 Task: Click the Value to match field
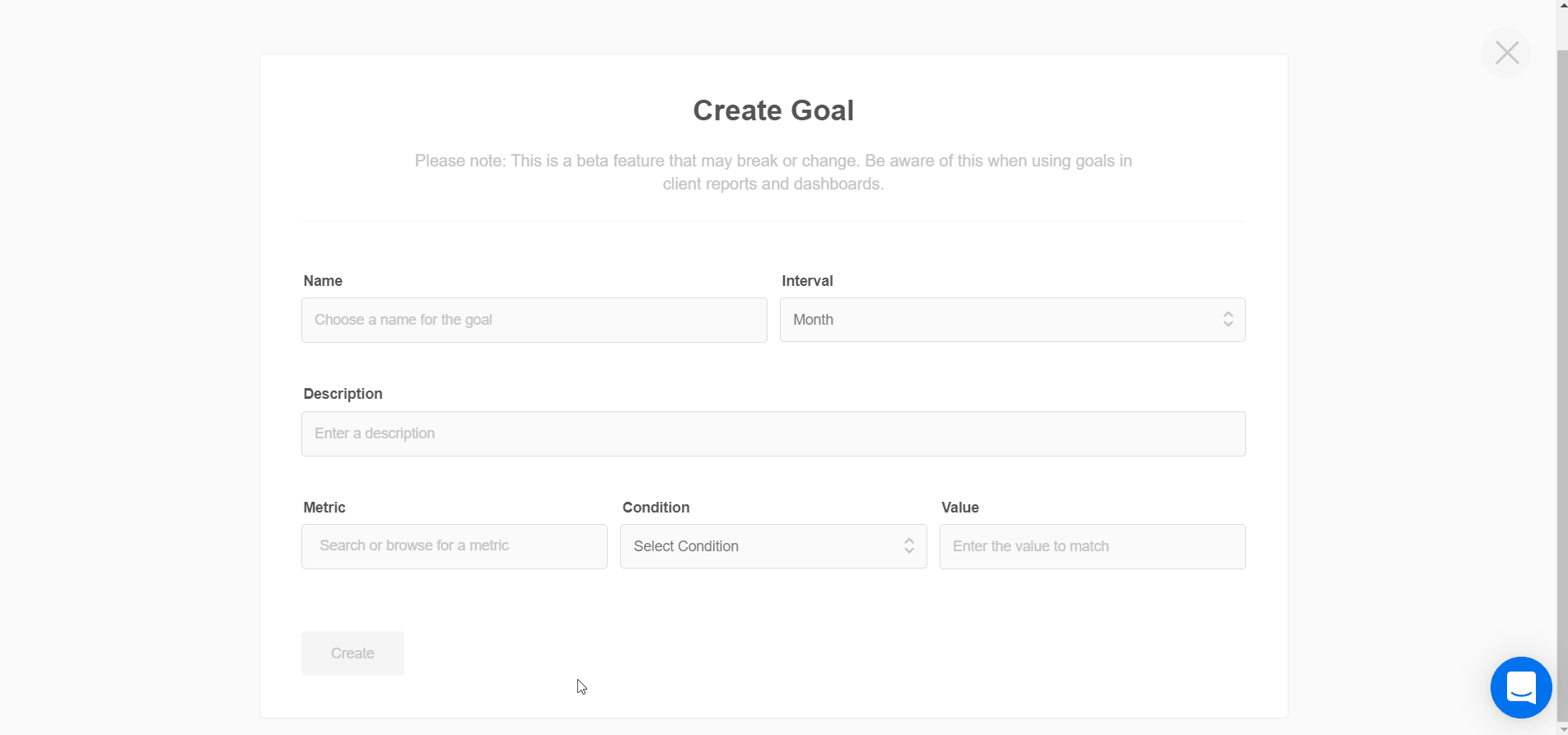click(x=1092, y=546)
